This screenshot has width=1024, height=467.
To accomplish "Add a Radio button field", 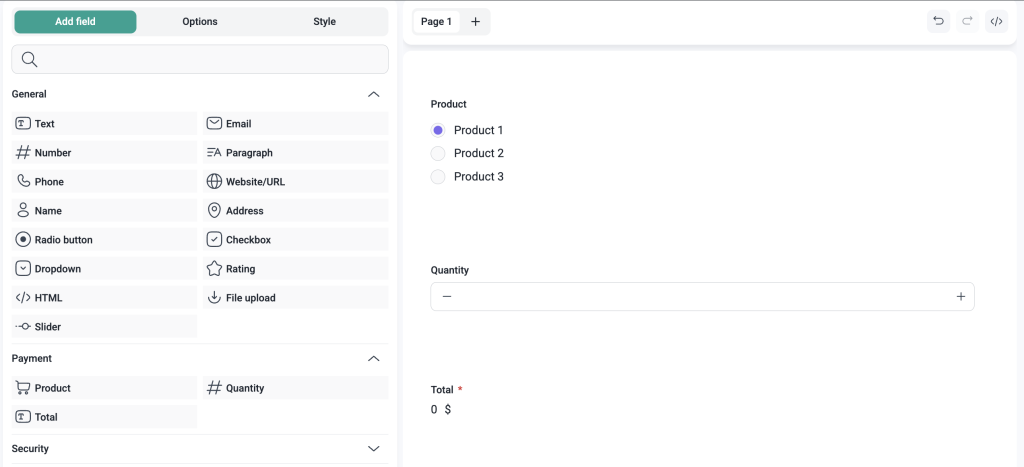I will click(104, 240).
